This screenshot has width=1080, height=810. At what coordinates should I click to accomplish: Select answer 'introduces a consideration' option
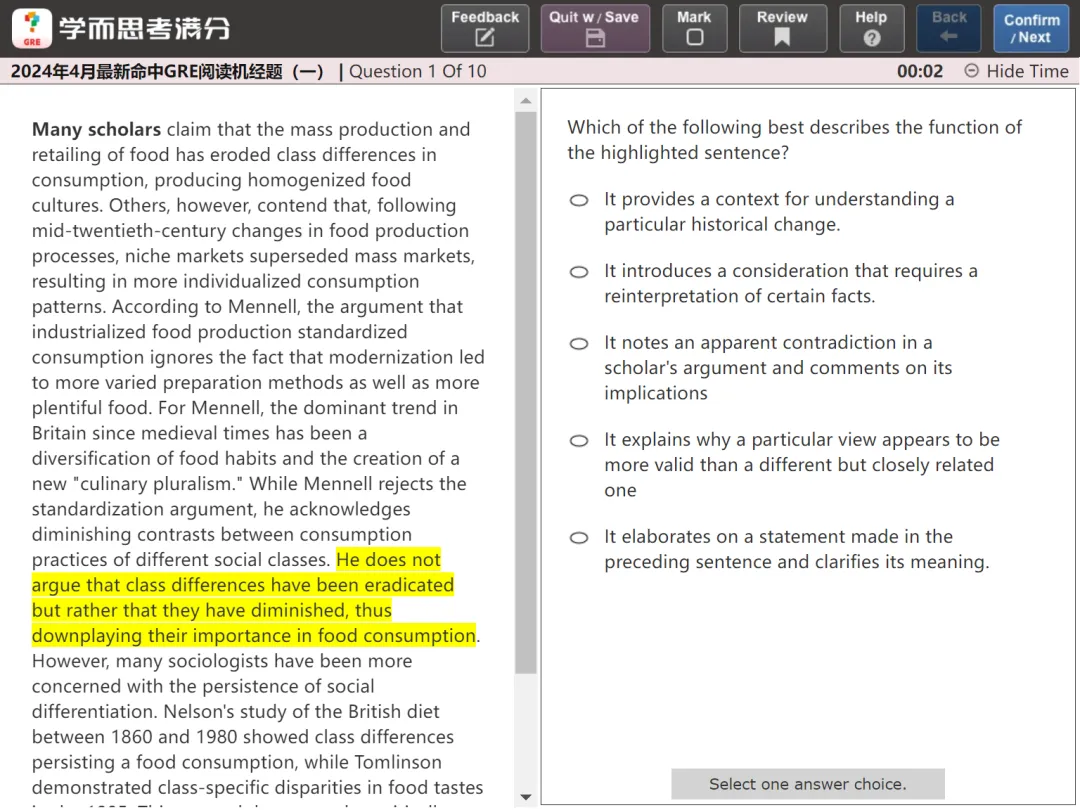(x=579, y=272)
